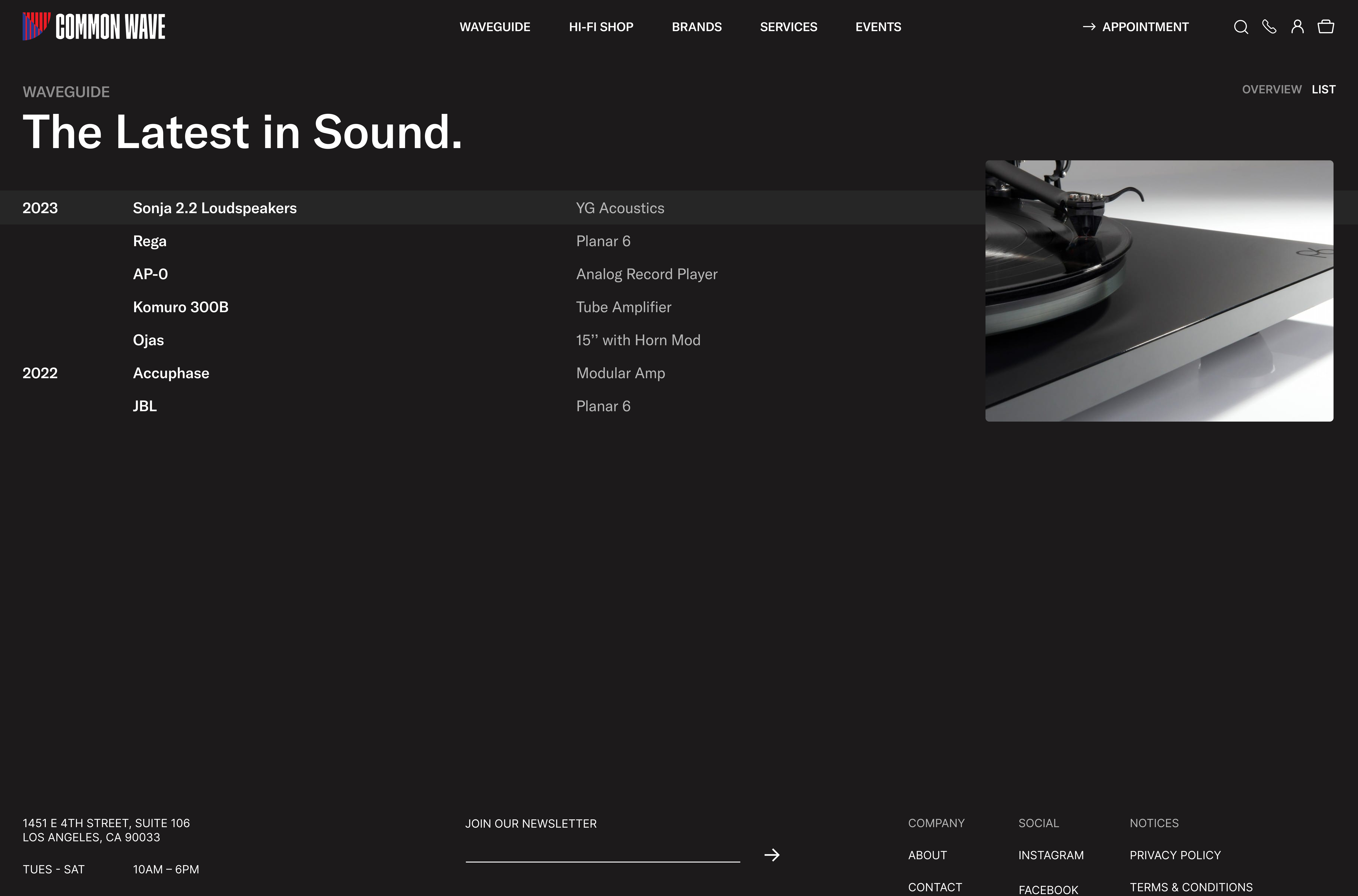Open the Instagram footer link
Image resolution: width=1358 pixels, height=896 pixels.
[x=1051, y=855]
